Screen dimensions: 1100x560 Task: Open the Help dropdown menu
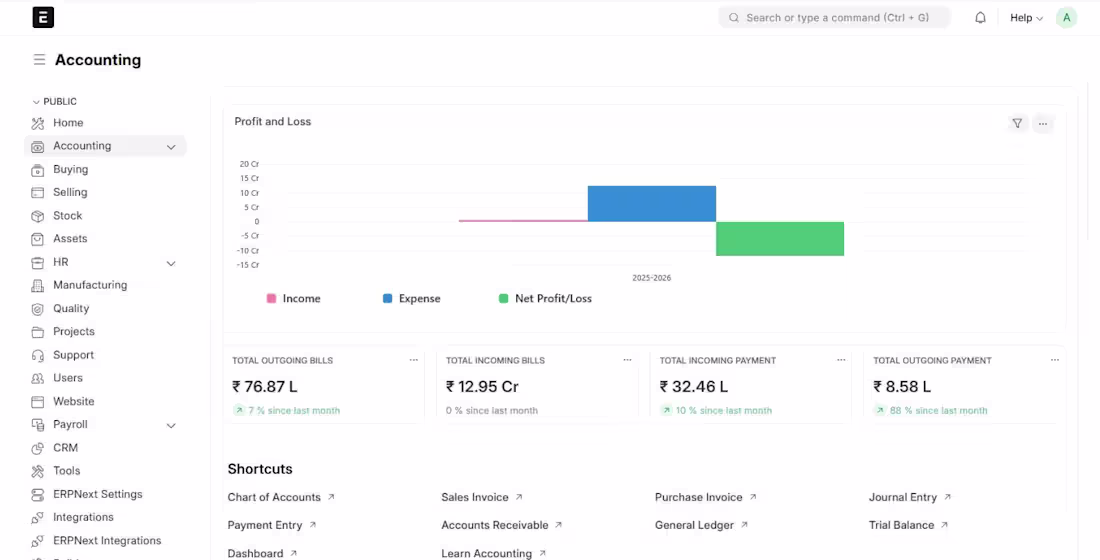1026,18
